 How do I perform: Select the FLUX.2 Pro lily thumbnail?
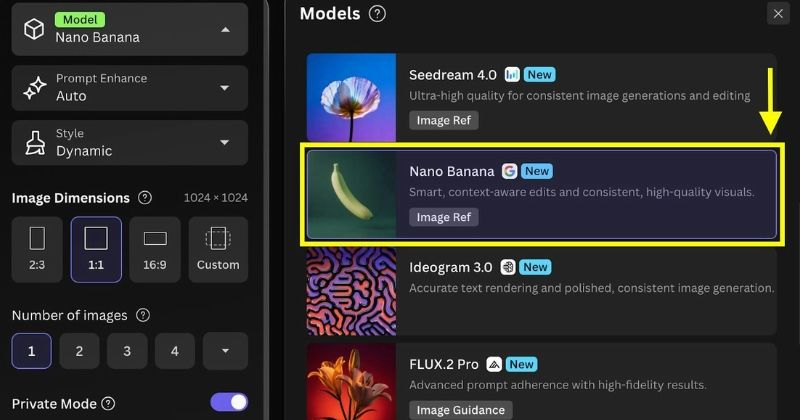[x=351, y=382]
